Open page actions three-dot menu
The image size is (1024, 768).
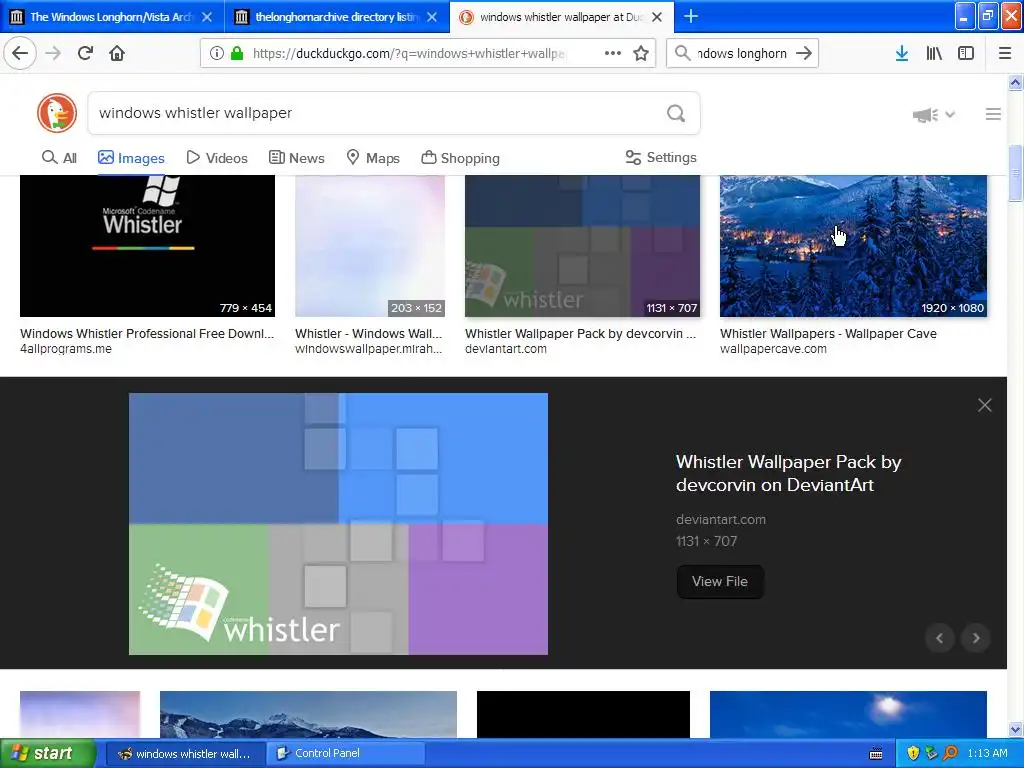613,54
